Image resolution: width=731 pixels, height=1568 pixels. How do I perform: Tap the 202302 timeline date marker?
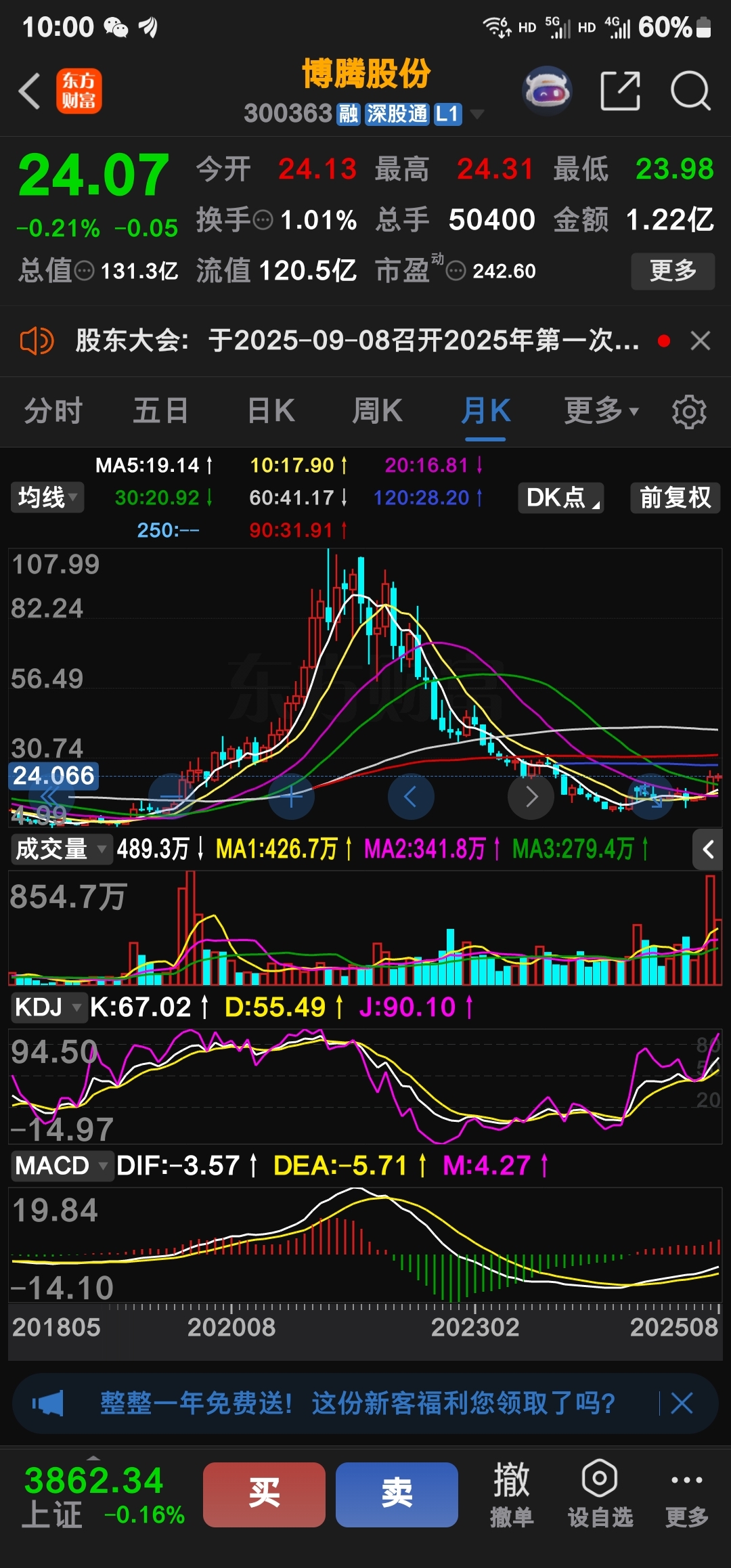click(x=475, y=1327)
